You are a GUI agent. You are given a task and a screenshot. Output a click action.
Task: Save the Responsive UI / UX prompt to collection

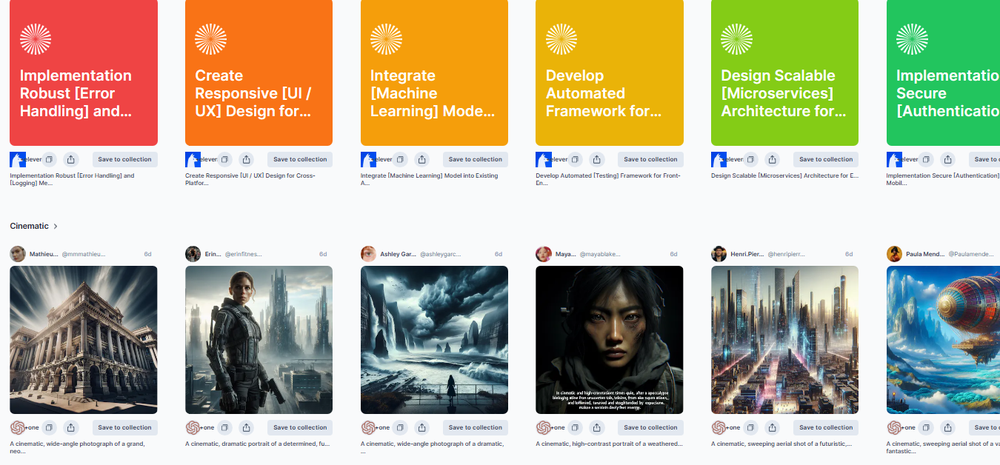[x=300, y=159]
